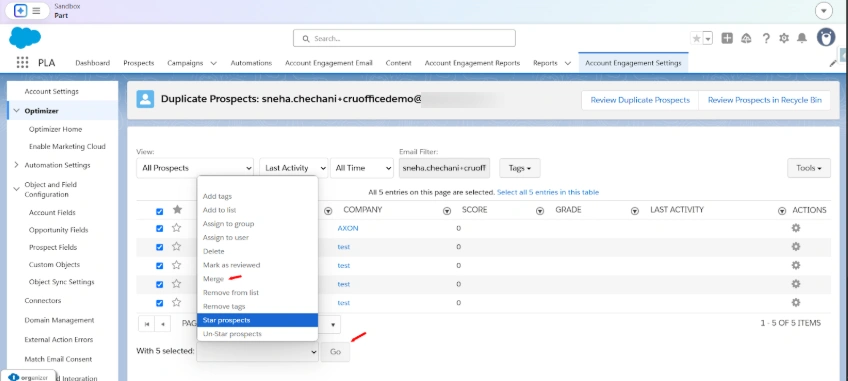848x381 pixels.
Task: Open the SCORE column sort arrow
Action: click(540, 211)
